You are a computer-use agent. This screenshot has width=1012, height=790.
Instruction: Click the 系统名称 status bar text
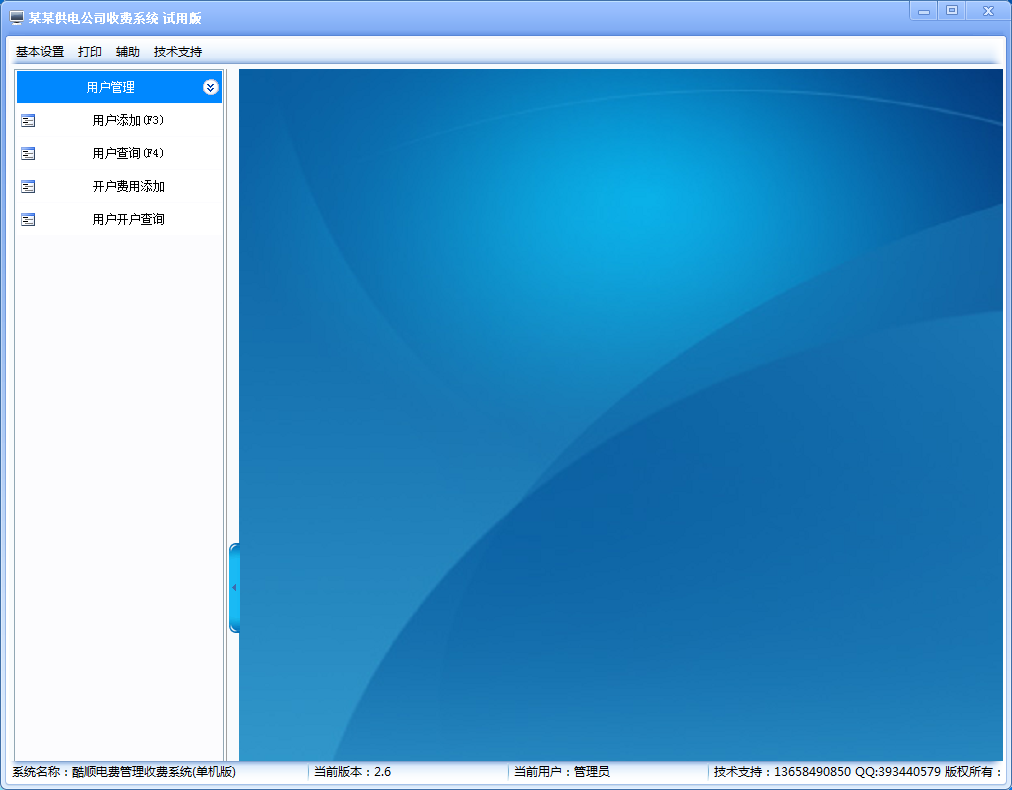pyautogui.click(x=124, y=772)
